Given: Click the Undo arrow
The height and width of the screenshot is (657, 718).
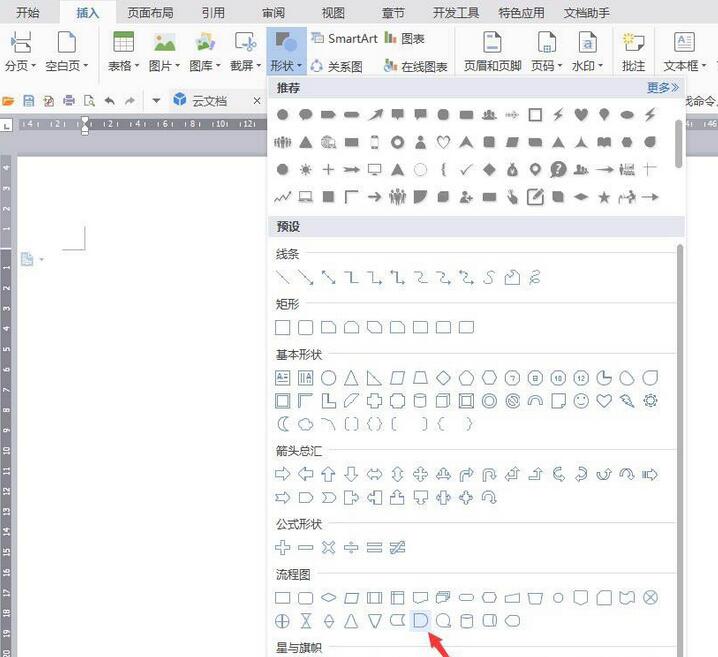Looking at the screenshot, I should click(x=109, y=100).
